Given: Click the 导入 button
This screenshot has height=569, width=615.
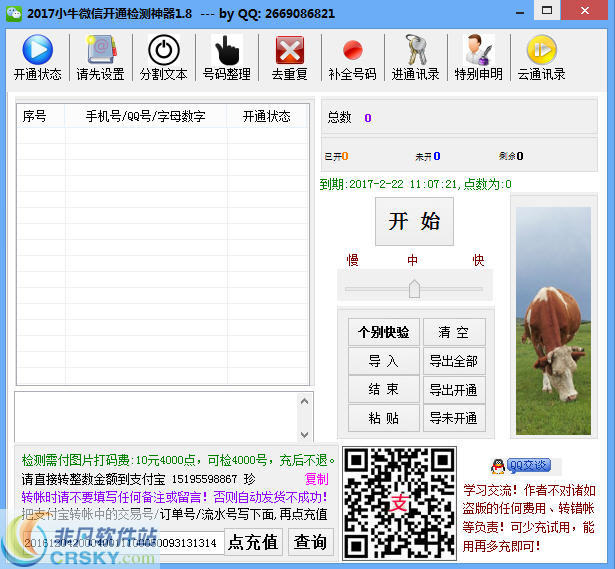Looking at the screenshot, I should (x=383, y=361).
